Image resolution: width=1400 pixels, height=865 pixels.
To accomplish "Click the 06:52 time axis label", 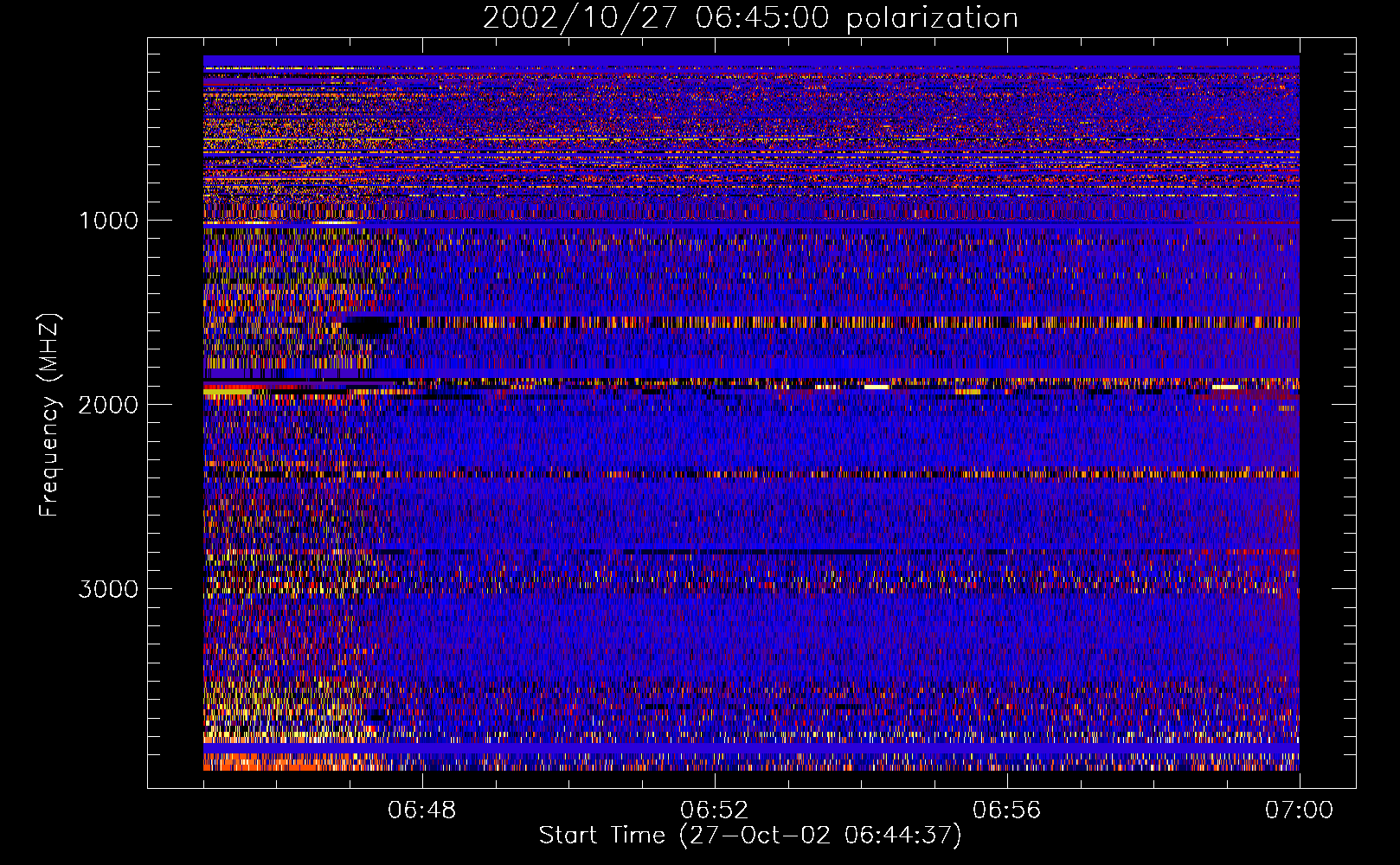I will 714,811.
